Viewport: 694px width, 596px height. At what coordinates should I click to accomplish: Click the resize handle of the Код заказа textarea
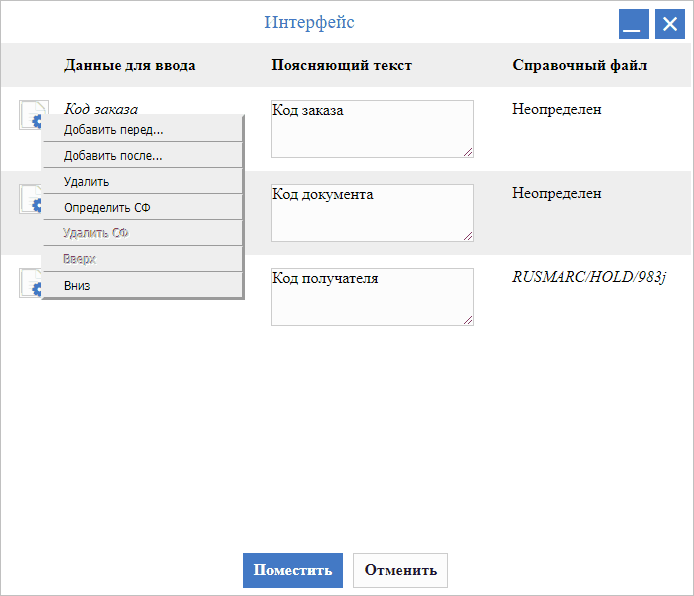467,151
